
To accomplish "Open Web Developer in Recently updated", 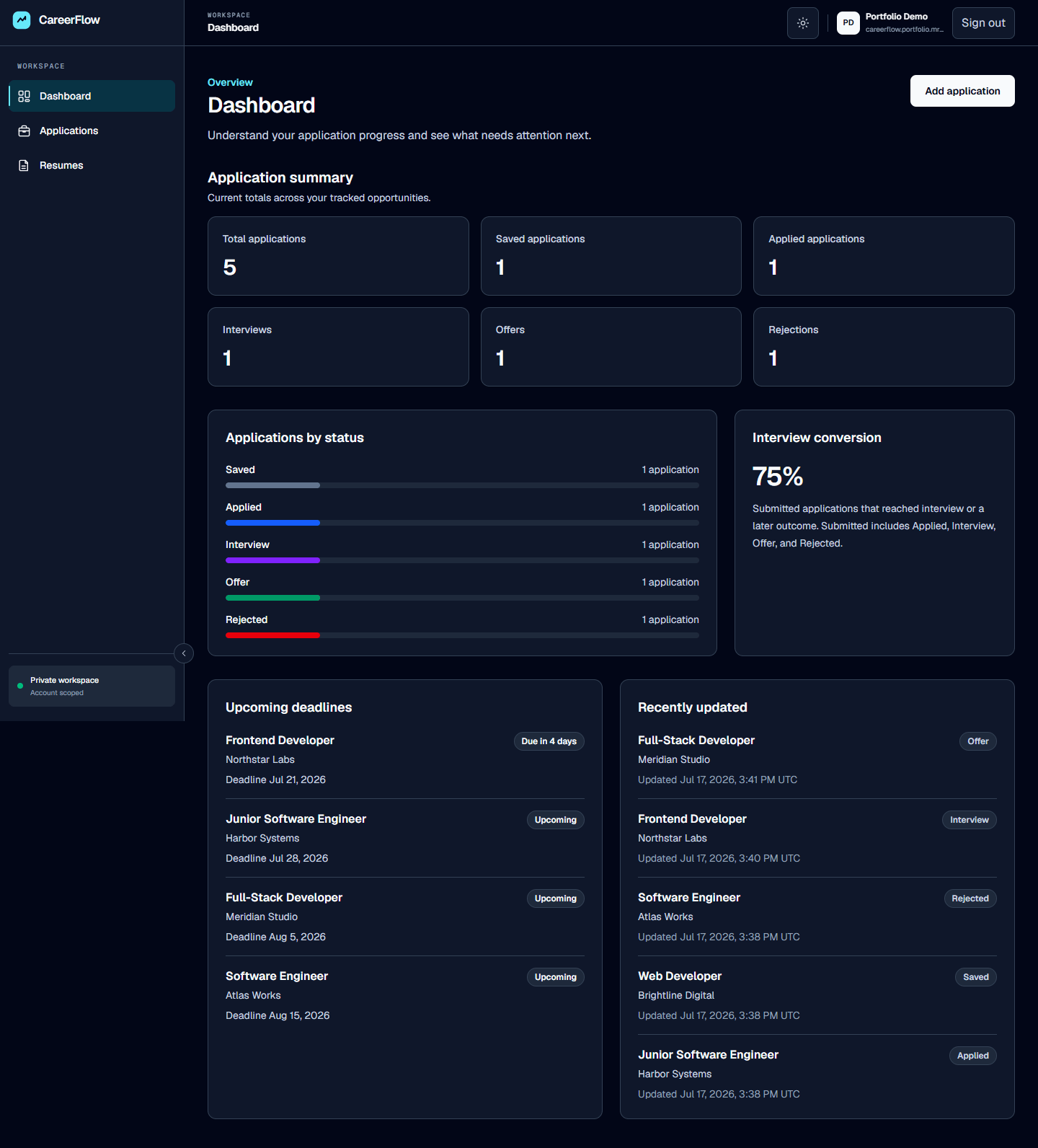I will [x=680, y=976].
